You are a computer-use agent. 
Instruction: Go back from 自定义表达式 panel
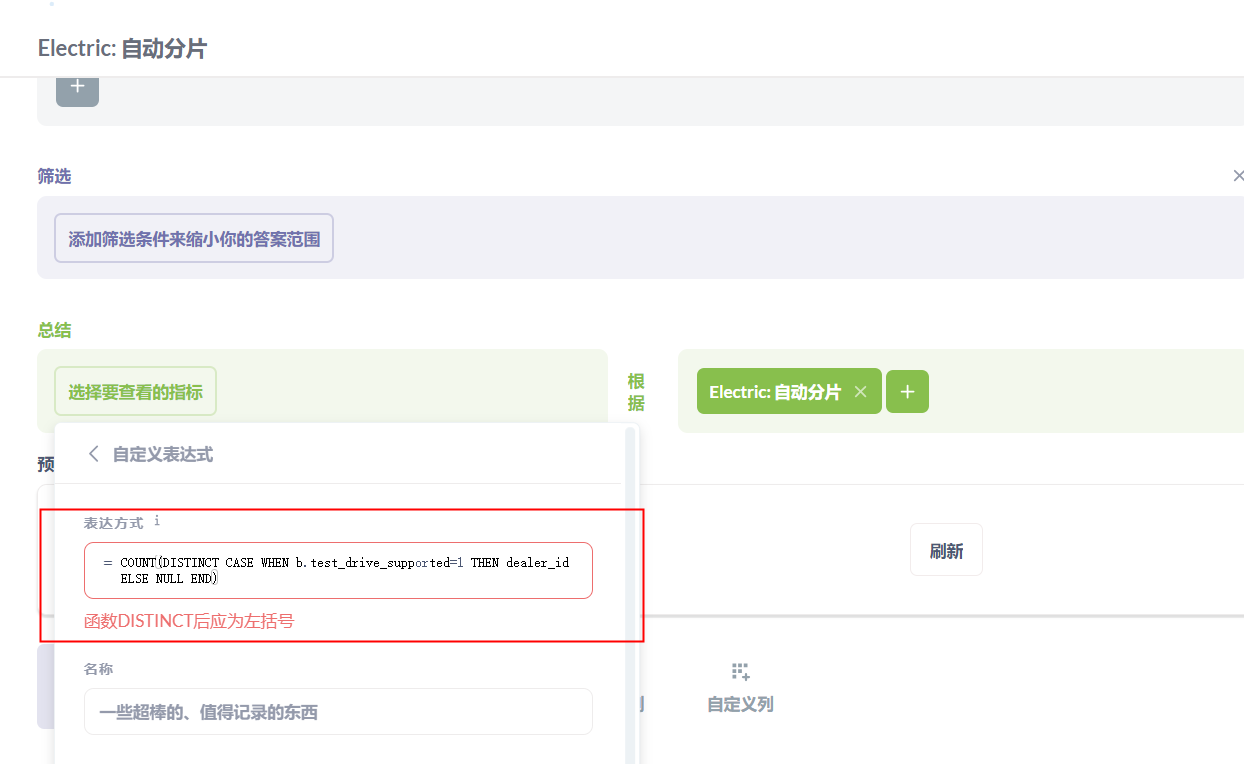coord(94,454)
